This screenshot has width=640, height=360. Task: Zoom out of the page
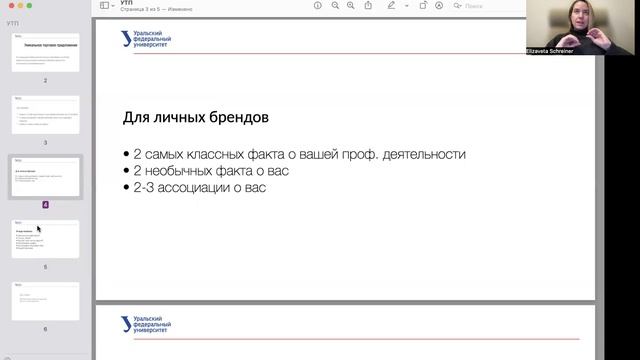tap(335, 5)
